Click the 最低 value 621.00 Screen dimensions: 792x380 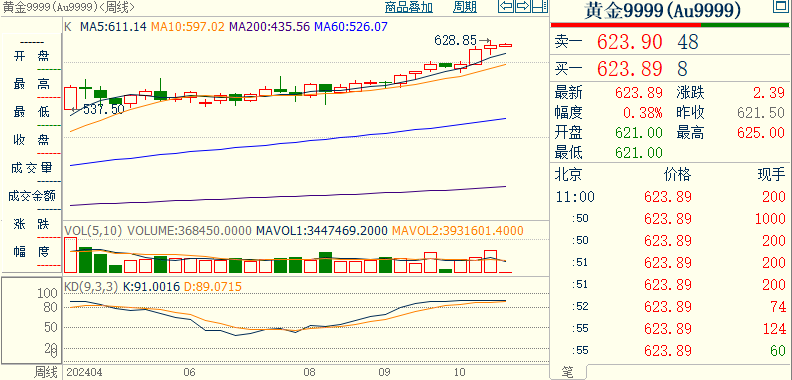point(638,152)
